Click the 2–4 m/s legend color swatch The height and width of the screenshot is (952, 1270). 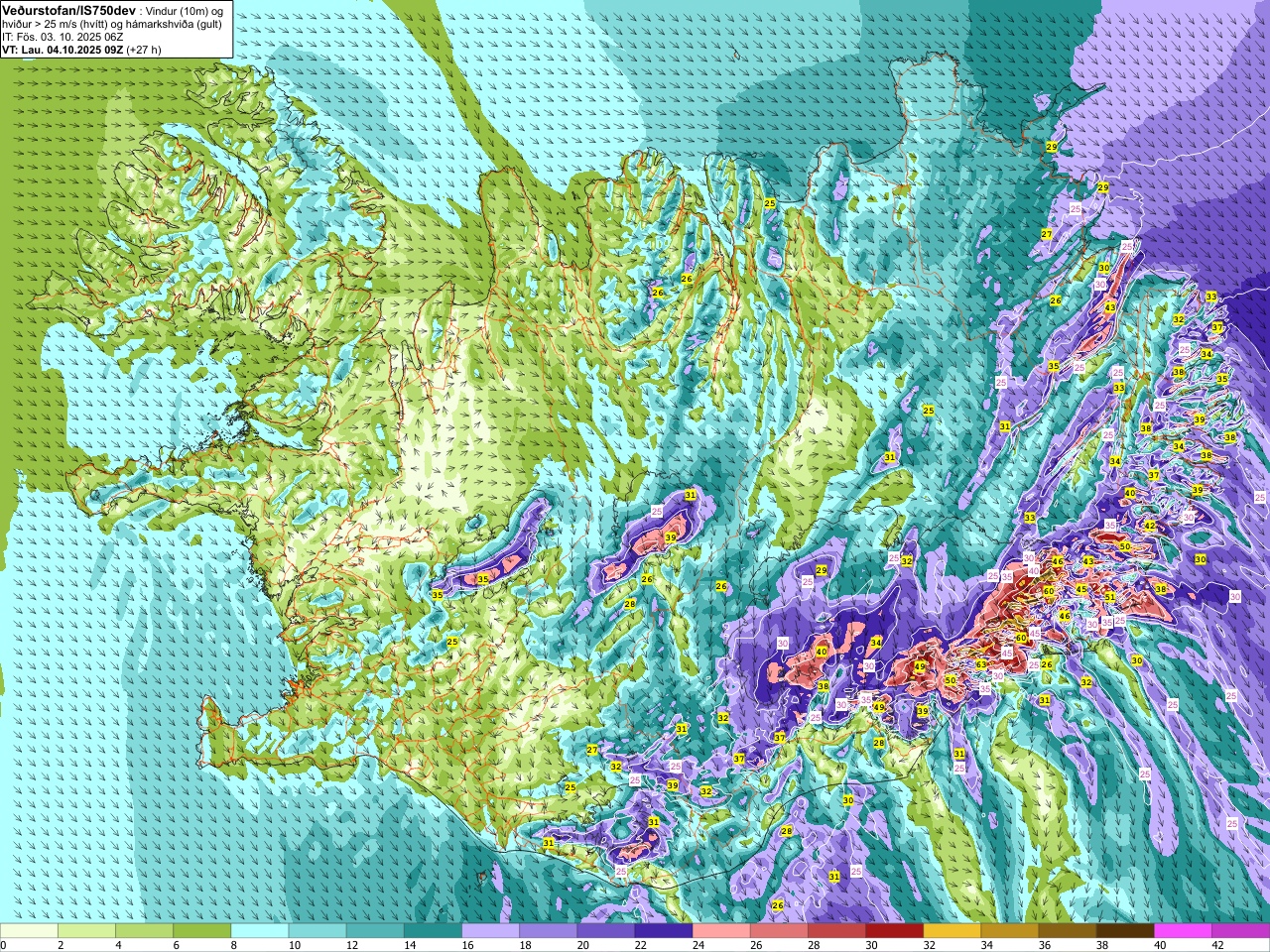coord(86,931)
